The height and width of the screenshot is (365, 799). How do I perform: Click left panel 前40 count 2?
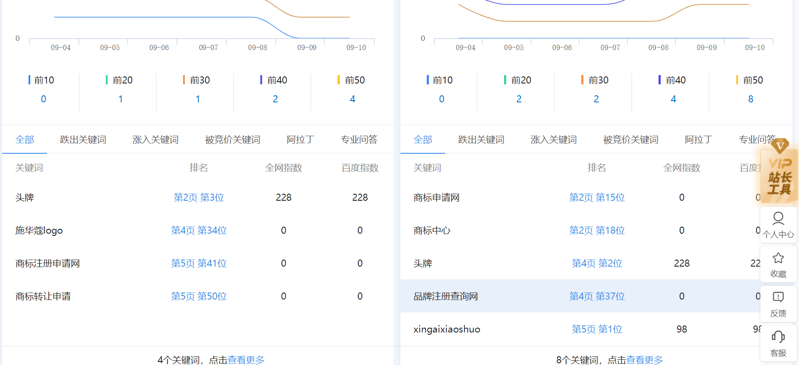(275, 99)
